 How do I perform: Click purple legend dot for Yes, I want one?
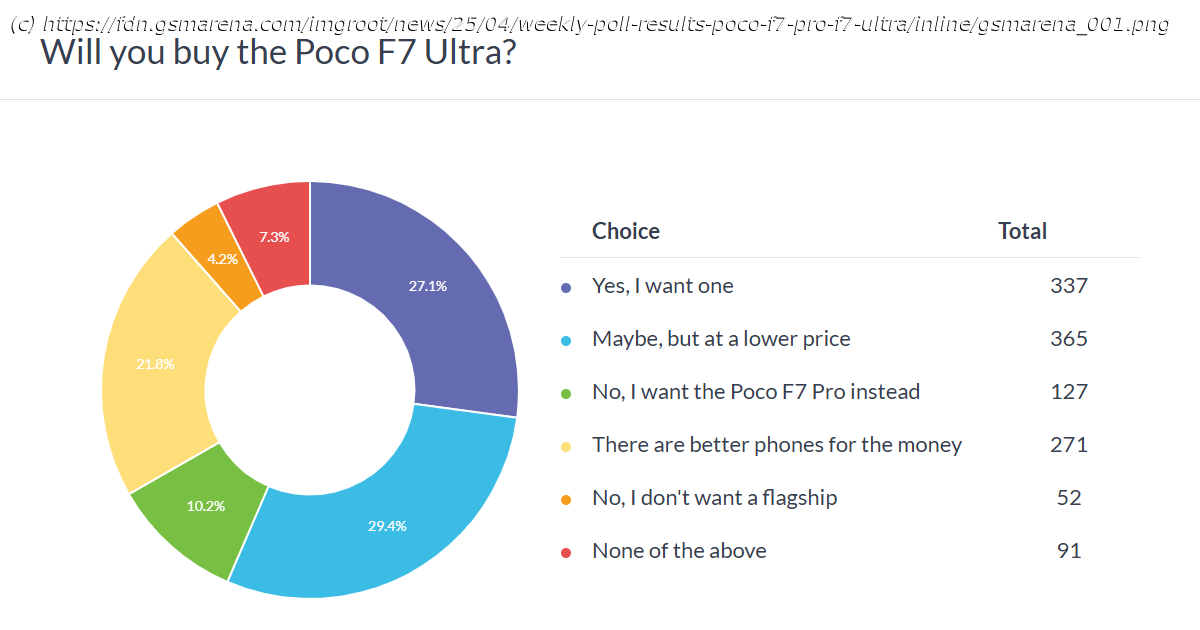pyautogui.click(x=566, y=287)
